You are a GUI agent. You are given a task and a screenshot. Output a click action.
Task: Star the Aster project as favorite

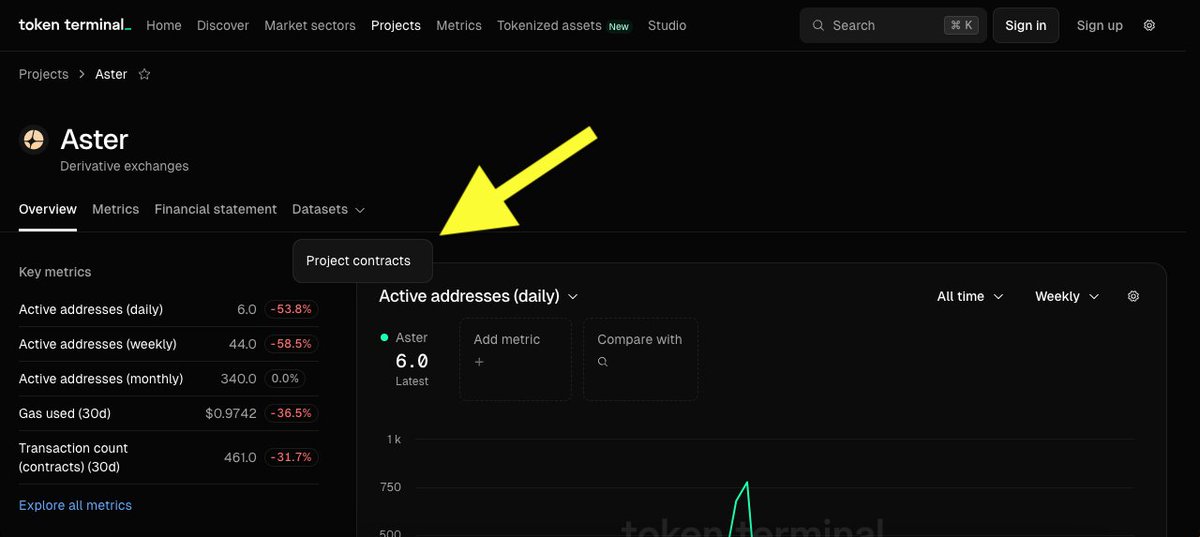[144, 74]
